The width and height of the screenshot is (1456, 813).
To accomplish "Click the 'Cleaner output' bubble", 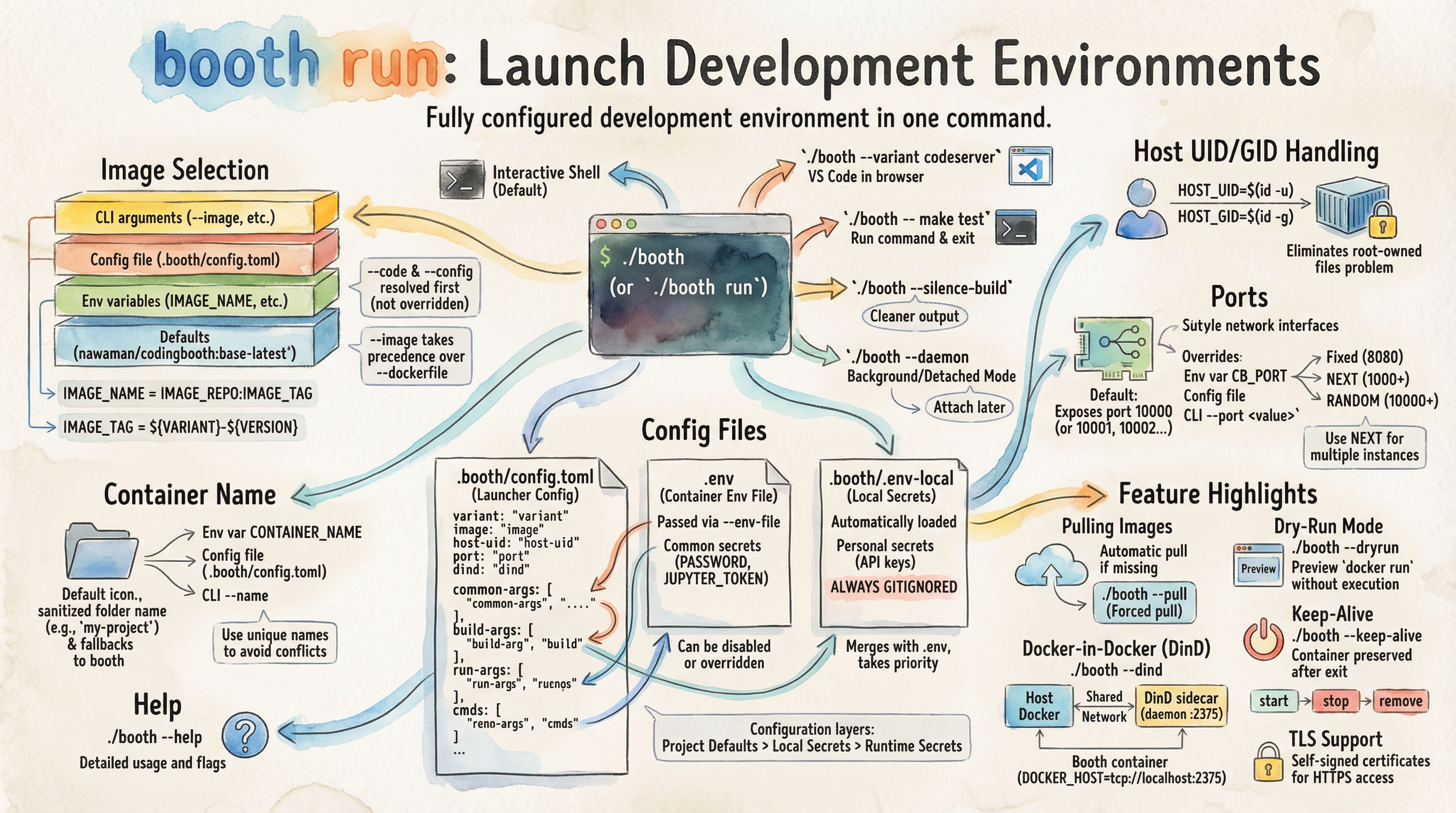I will 915,316.
